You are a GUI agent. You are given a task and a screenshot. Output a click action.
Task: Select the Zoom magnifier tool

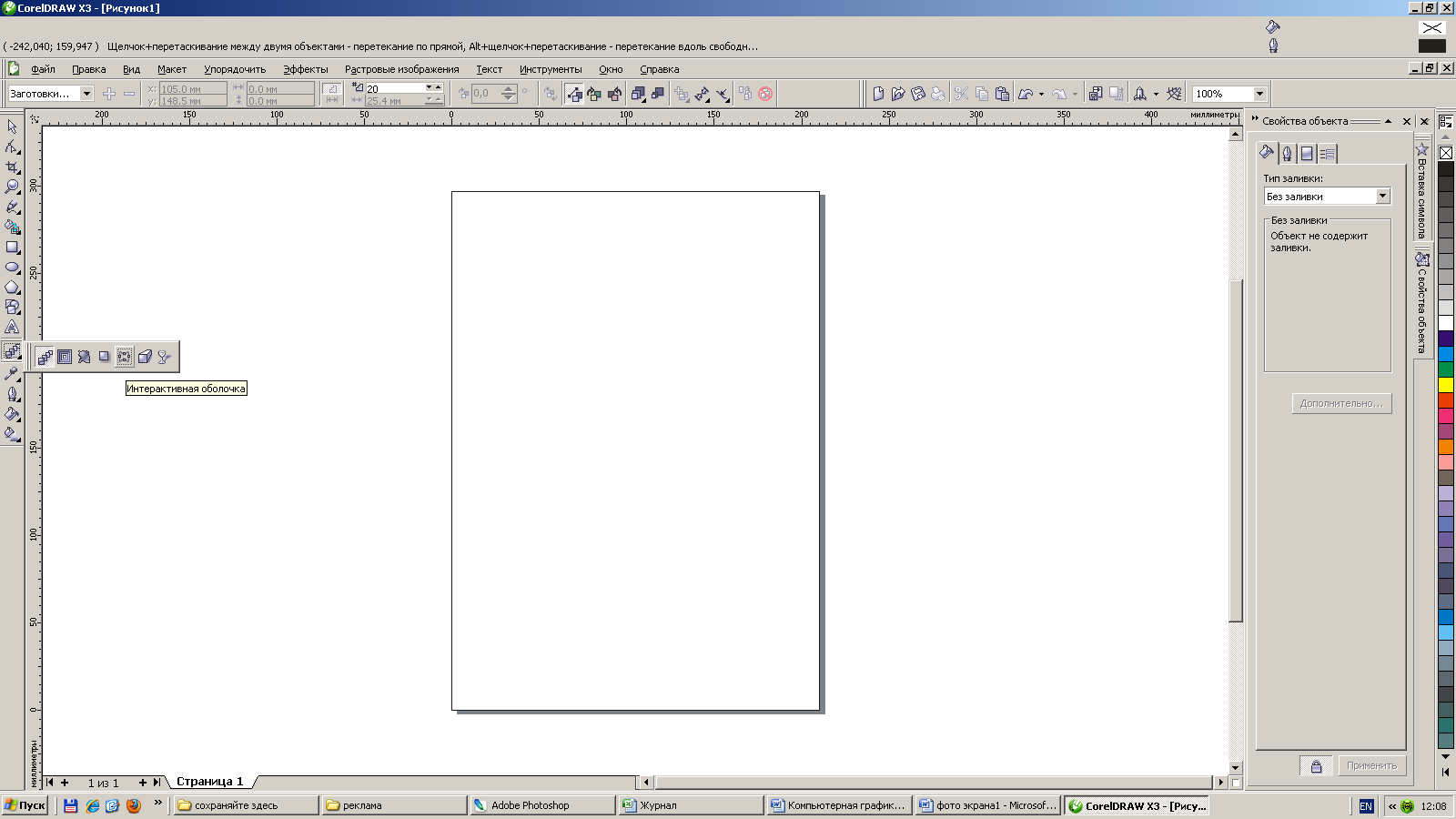click(x=12, y=187)
